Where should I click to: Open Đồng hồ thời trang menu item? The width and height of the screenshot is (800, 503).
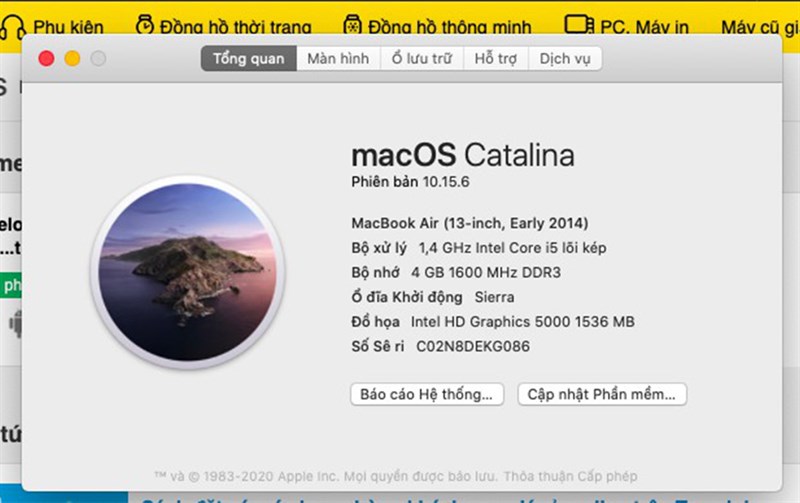pyautogui.click(x=235, y=27)
